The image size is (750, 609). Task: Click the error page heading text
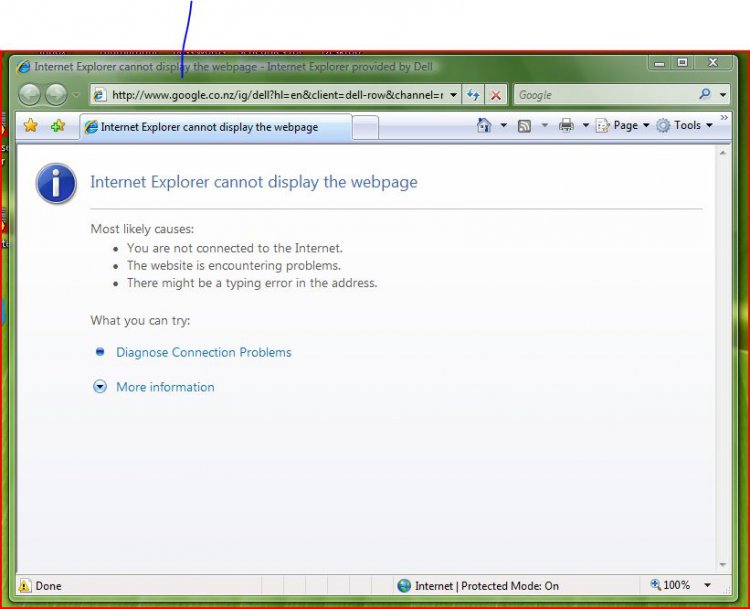[x=254, y=182]
